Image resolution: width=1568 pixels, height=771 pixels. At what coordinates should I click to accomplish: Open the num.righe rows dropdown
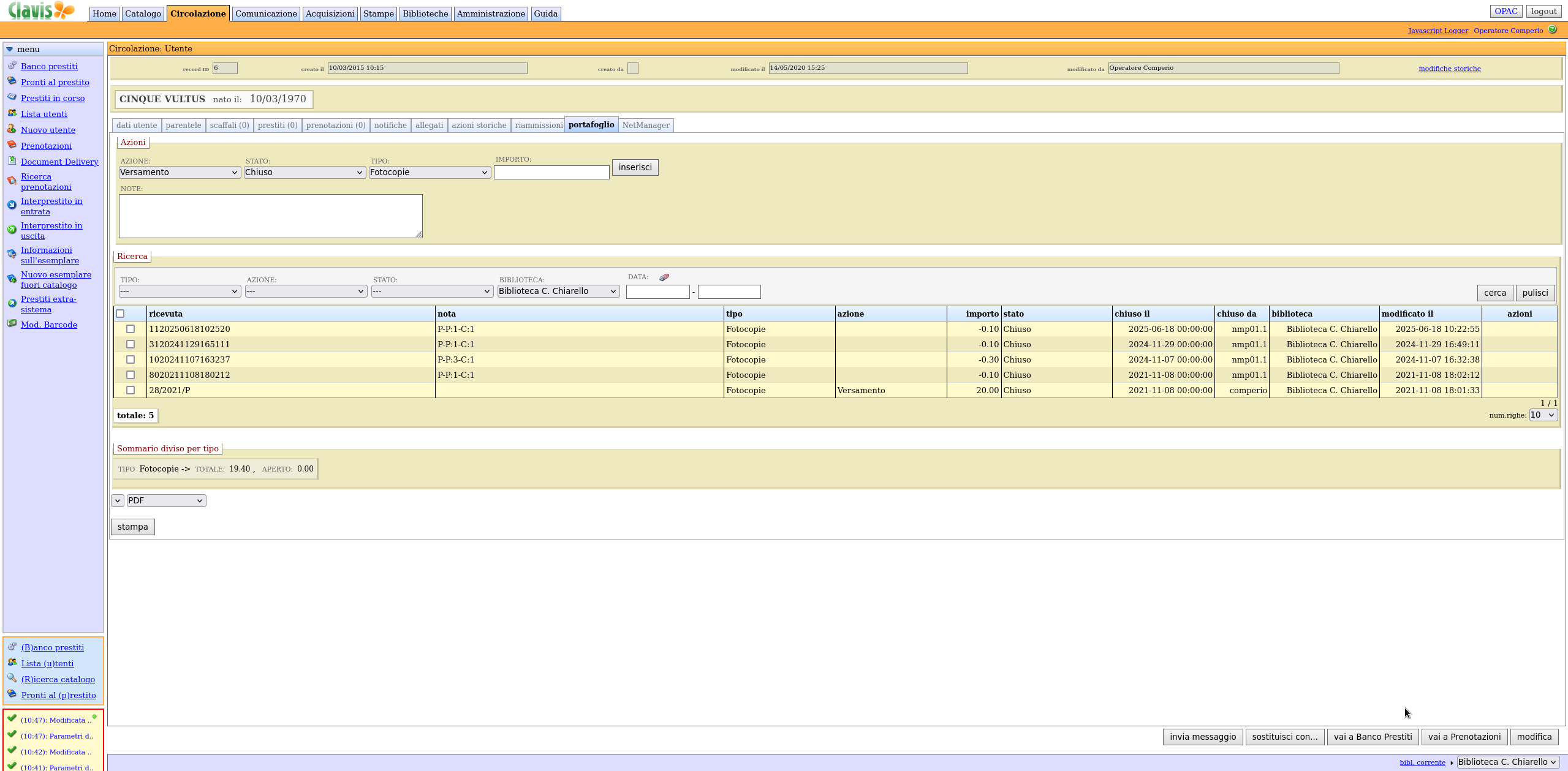pyautogui.click(x=1542, y=415)
